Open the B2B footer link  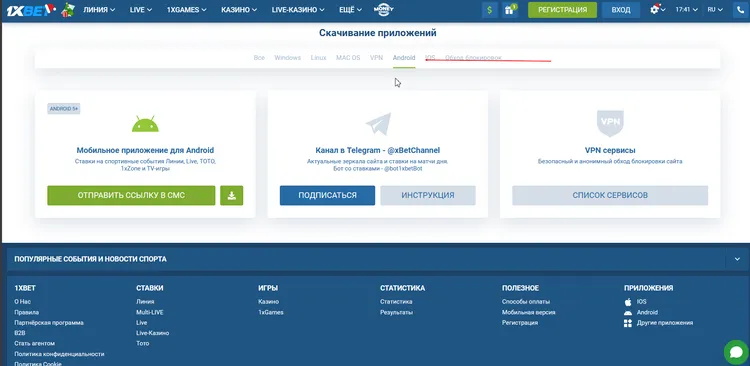tap(20, 333)
